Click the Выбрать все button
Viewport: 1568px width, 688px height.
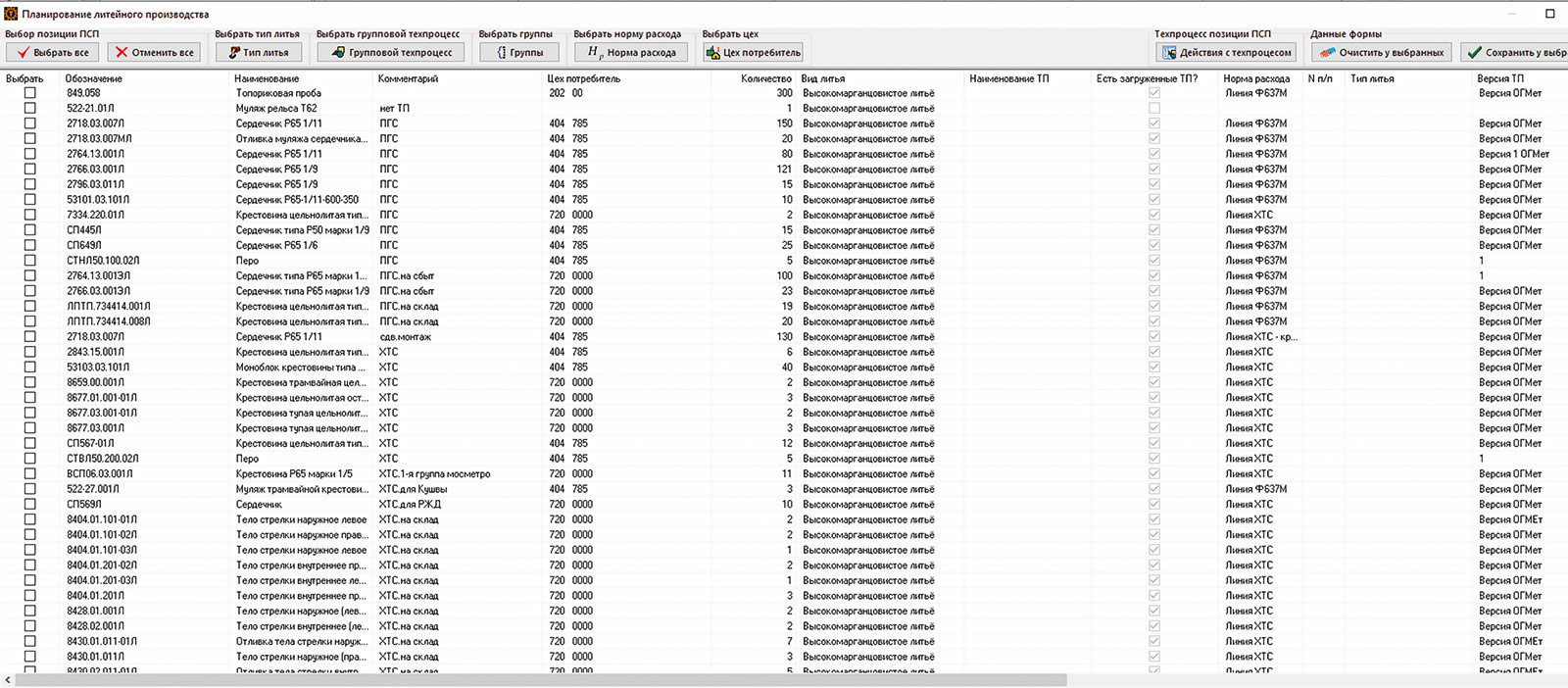point(52,52)
